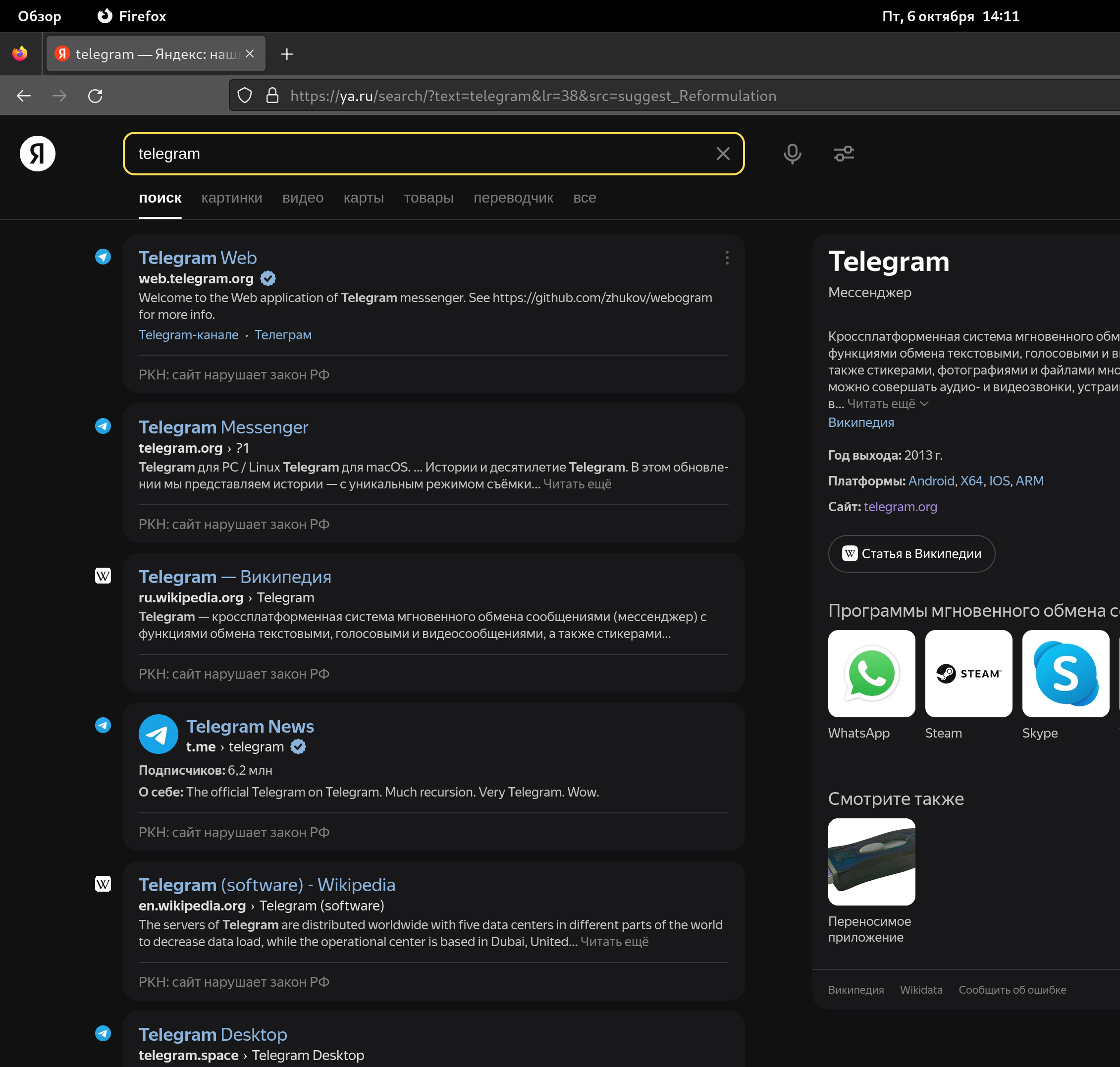Clear the search field with the X icon
This screenshot has width=1120, height=1067.
pos(722,154)
